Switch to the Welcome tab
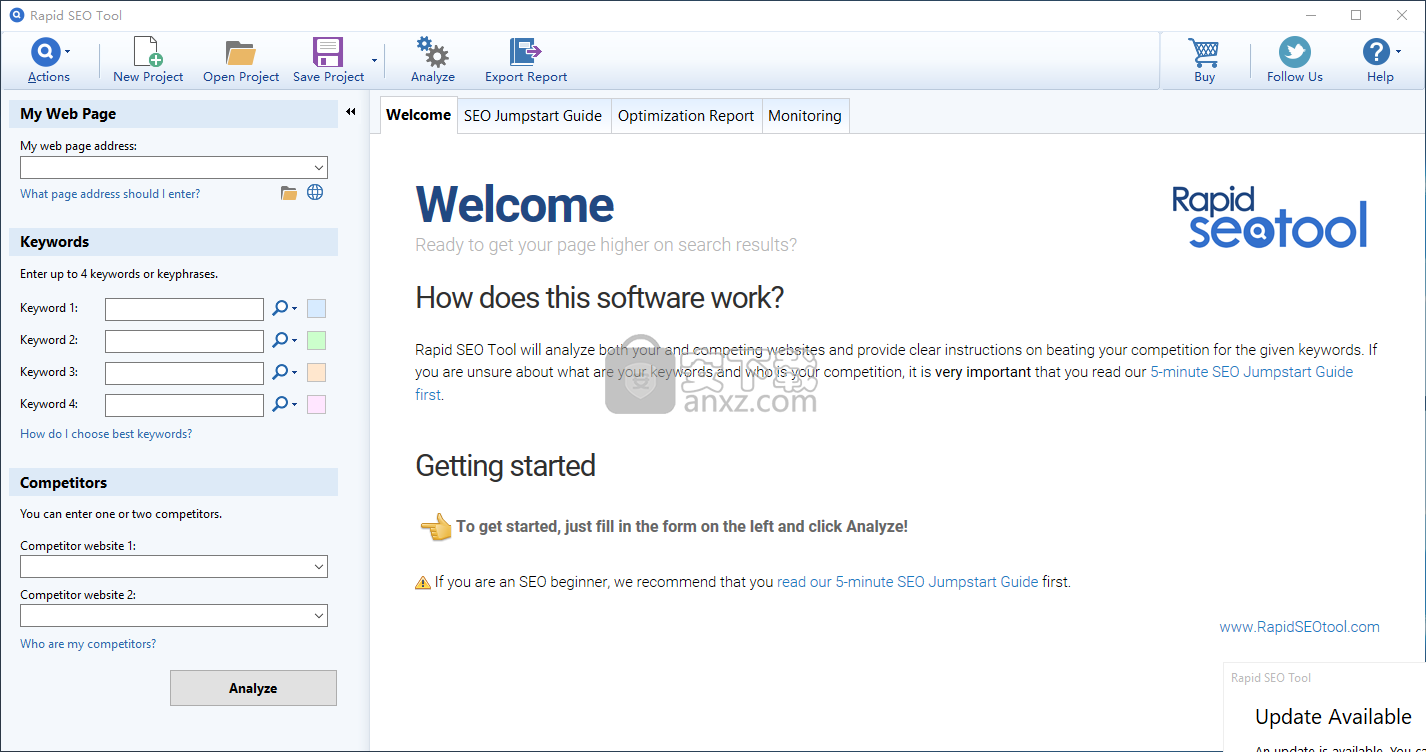Image resolution: width=1426 pixels, height=752 pixels. [418, 115]
